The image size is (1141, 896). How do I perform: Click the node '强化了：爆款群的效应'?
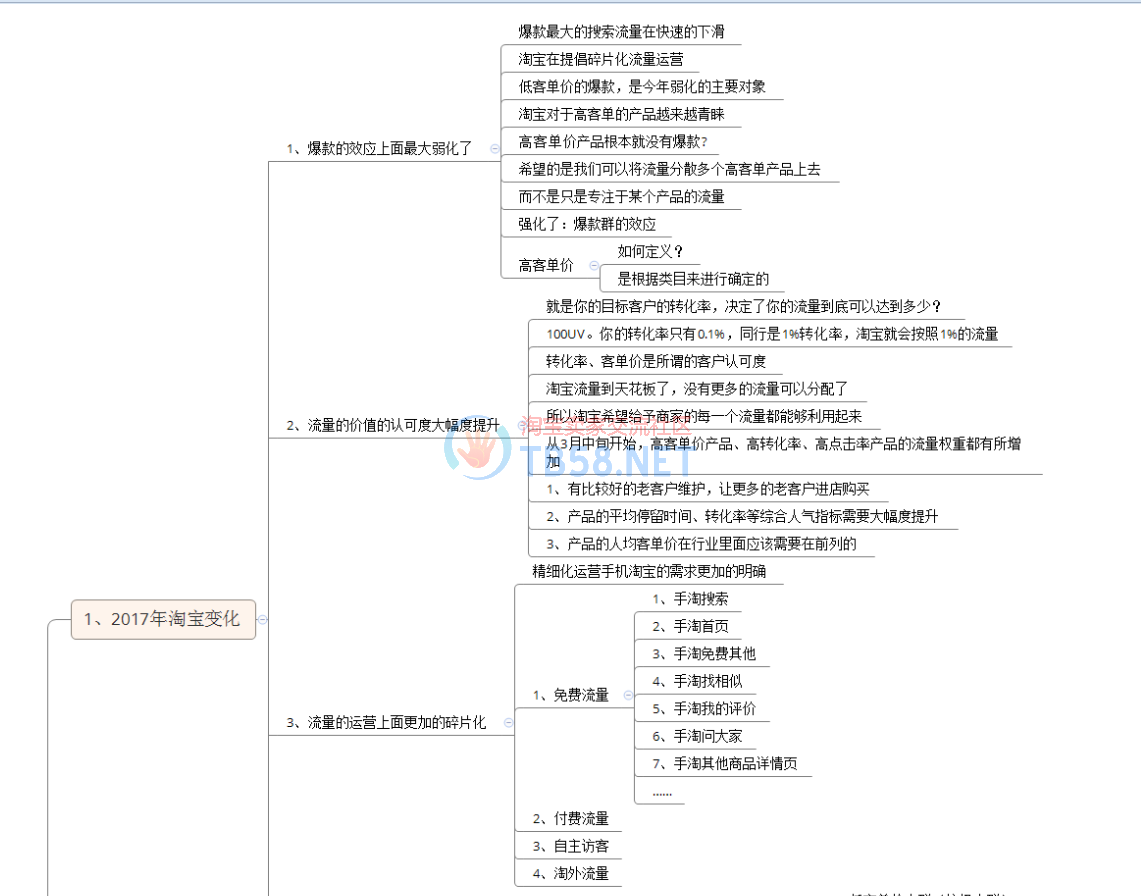pyautogui.click(x=587, y=224)
